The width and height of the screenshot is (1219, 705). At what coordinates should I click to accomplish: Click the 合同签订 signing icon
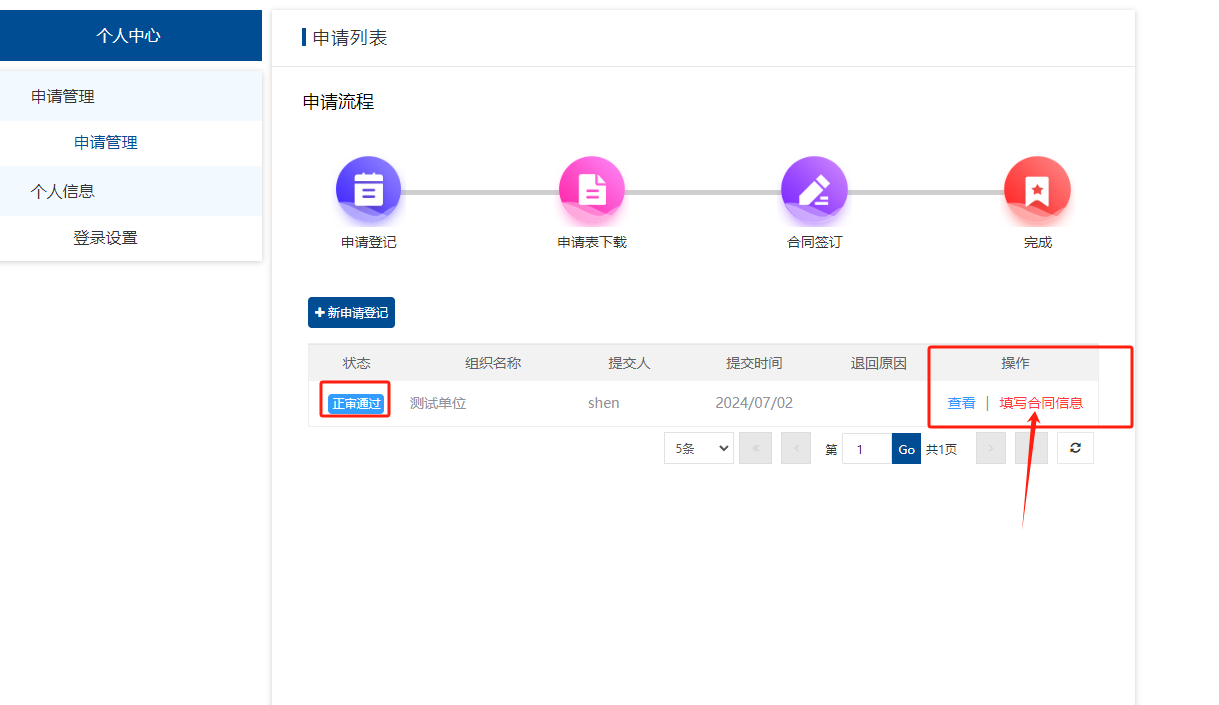814,189
